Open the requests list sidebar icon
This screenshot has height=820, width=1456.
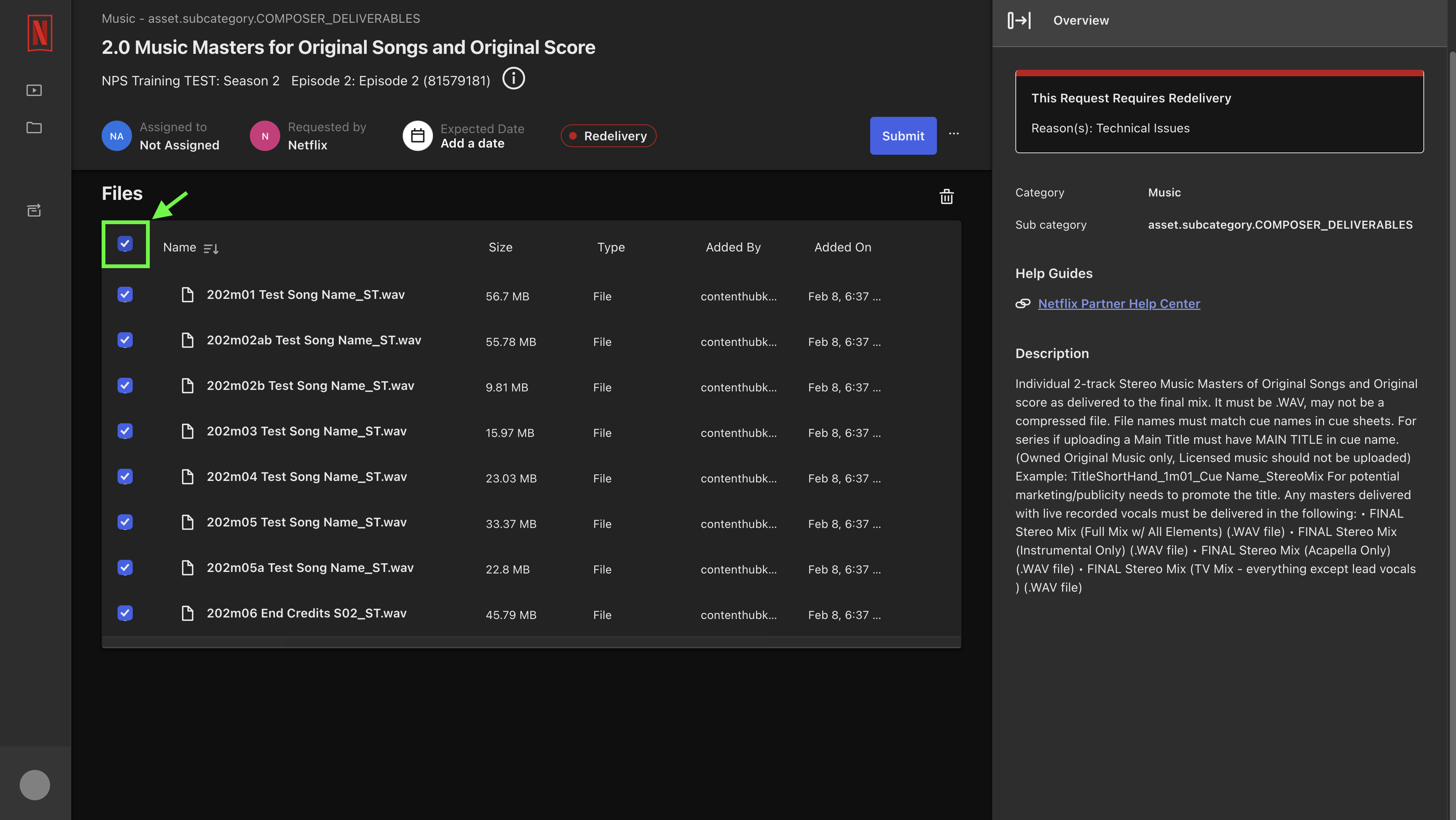pyautogui.click(x=34, y=210)
